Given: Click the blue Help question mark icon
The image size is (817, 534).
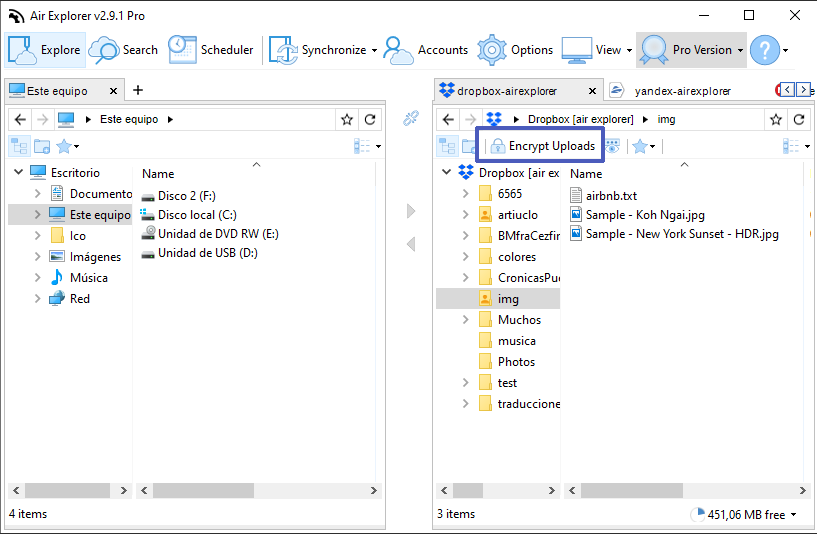Looking at the screenshot, I should click(764, 50).
